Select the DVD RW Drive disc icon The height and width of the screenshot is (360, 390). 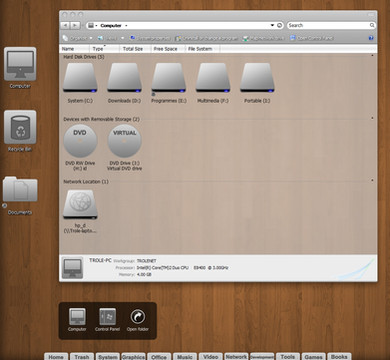(80, 141)
